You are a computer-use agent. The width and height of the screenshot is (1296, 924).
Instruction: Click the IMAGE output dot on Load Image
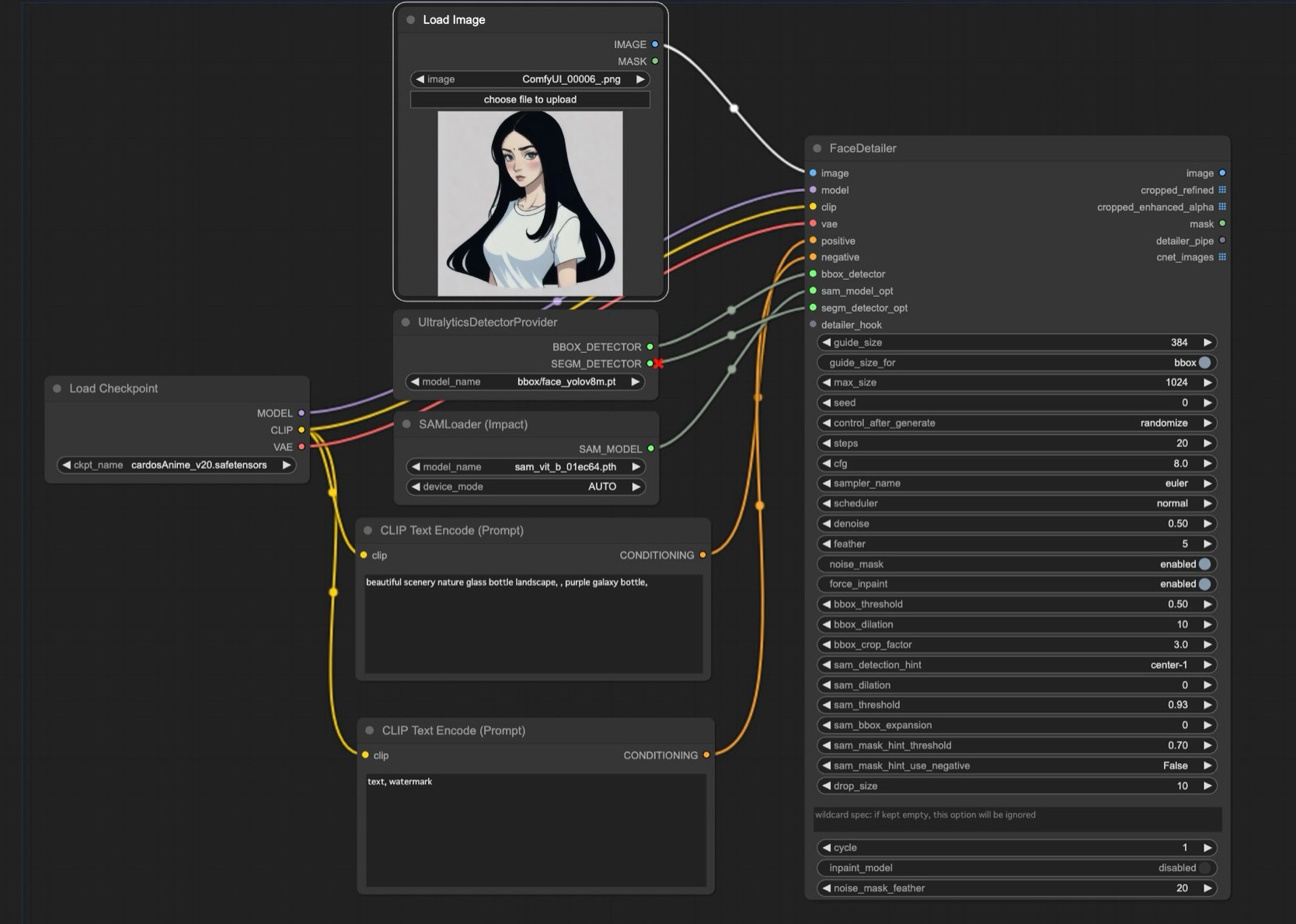[655, 44]
